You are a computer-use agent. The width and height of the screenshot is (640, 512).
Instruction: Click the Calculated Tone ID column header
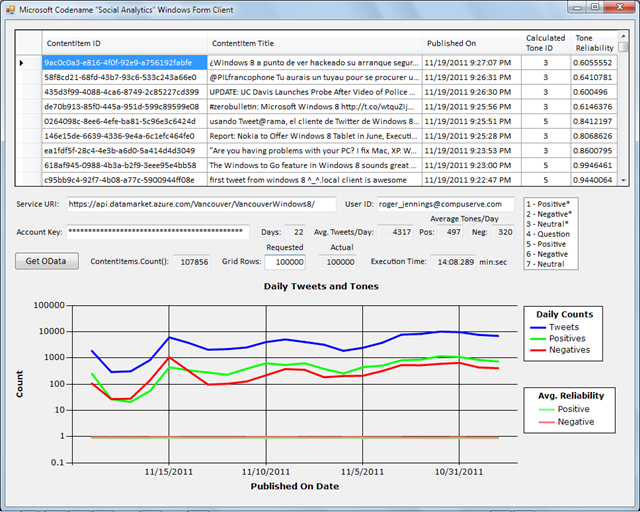[x=546, y=43]
